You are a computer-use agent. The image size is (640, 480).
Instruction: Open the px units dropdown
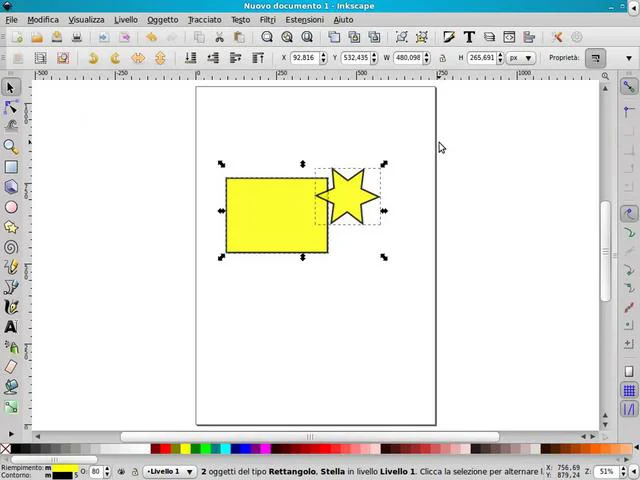[521, 58]
